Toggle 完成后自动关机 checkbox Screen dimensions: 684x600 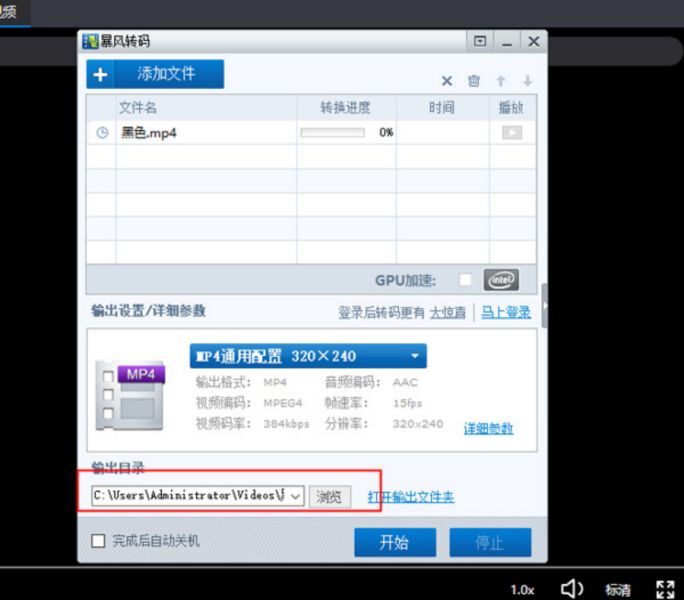coord(98,541)
